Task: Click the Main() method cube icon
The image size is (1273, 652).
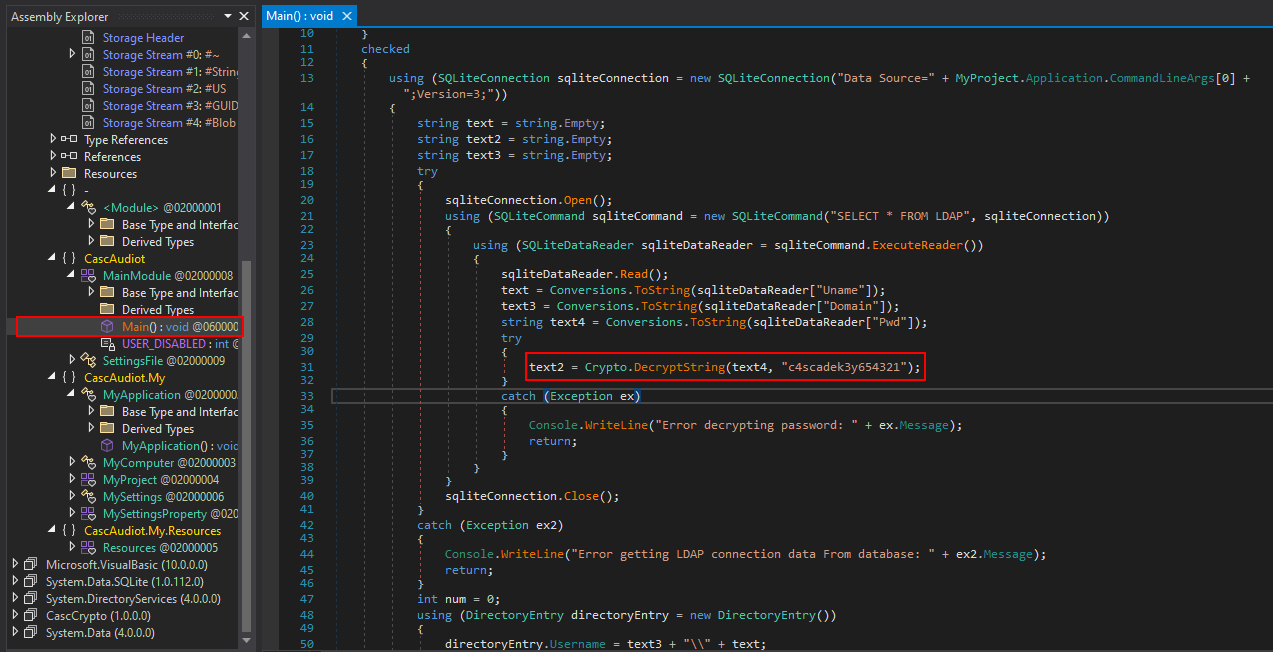Action: (x=107, y=327)
